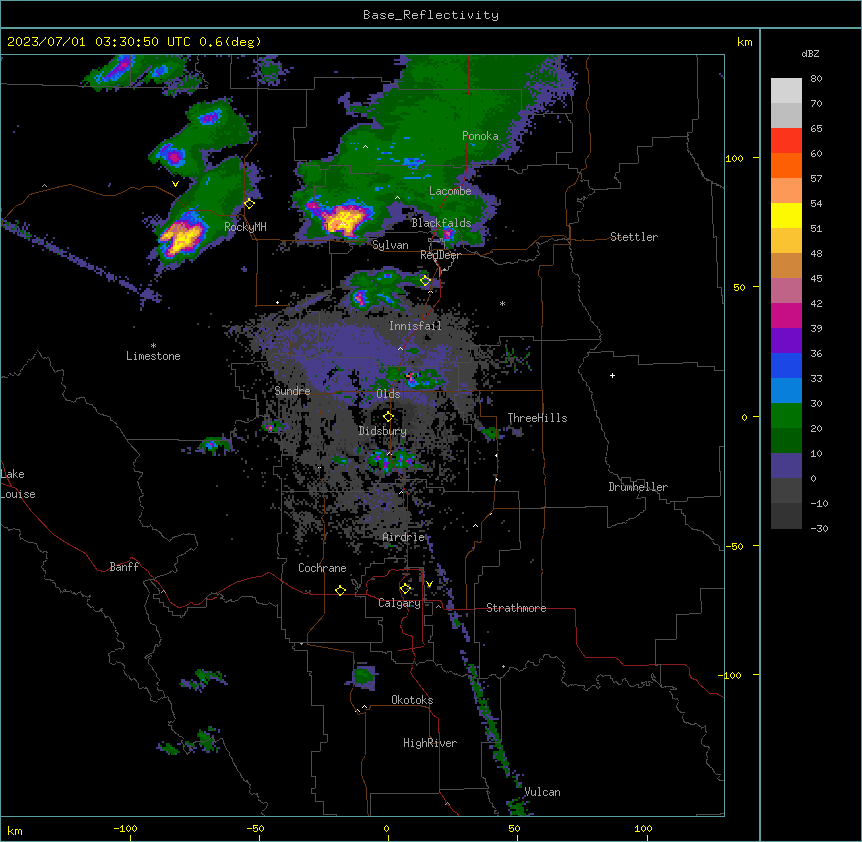Screen dimensions: 862x842
Task: Click the -50 tick on right axis
Action: click(x=734, y=546)
